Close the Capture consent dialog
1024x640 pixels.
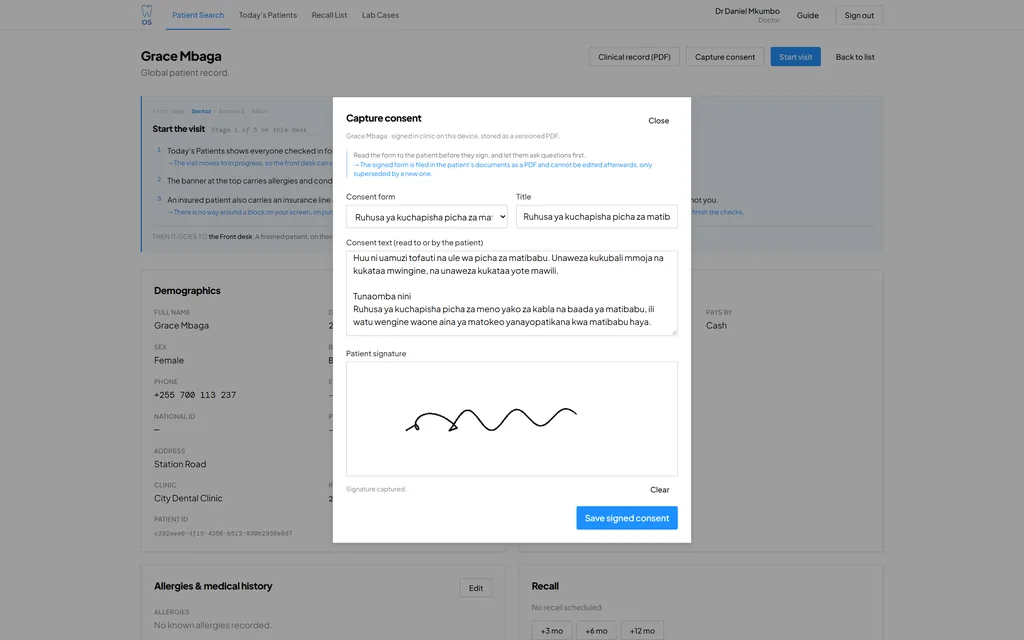(658, 121)
